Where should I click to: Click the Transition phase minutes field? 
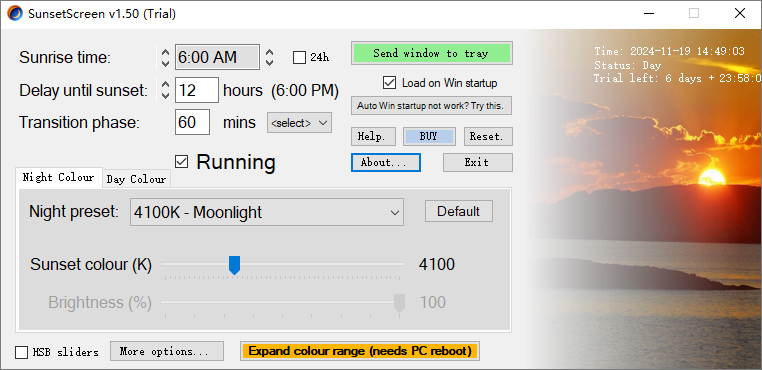coord(192,122)
